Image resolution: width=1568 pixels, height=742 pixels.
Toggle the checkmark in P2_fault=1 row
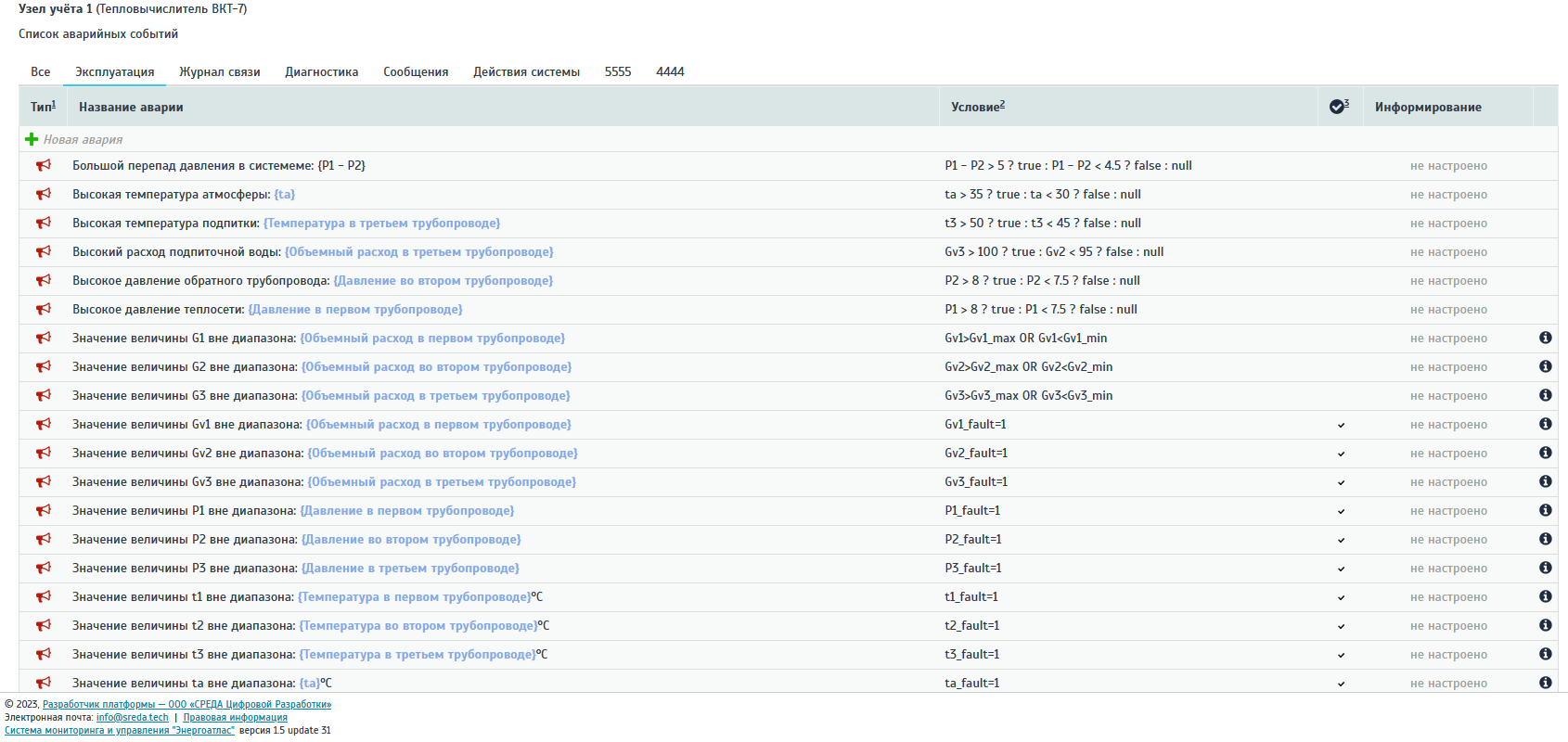coord(1341,541)
